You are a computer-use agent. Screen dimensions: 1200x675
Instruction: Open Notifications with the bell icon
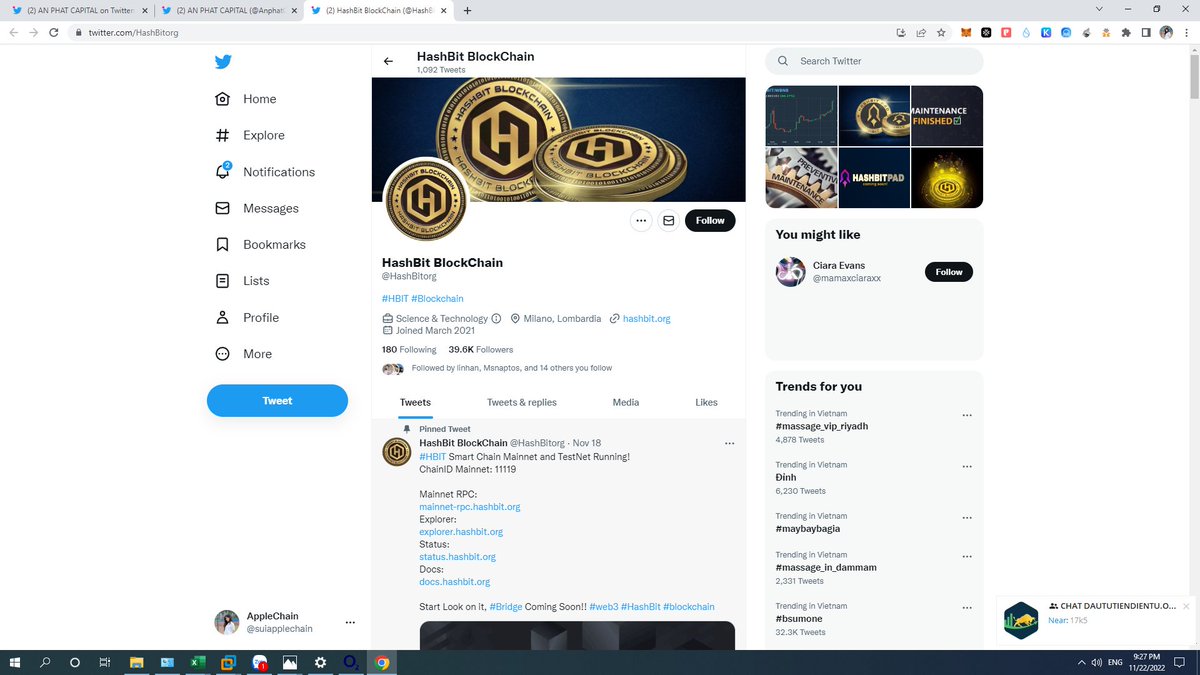[x=265, y=172]
